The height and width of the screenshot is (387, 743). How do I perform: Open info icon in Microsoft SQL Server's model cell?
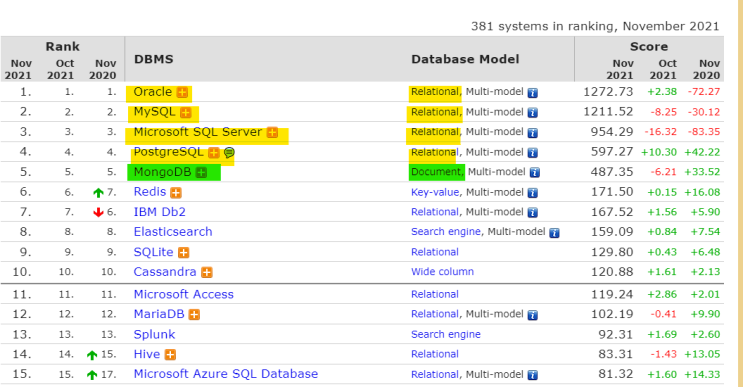(x=533, y=133)
